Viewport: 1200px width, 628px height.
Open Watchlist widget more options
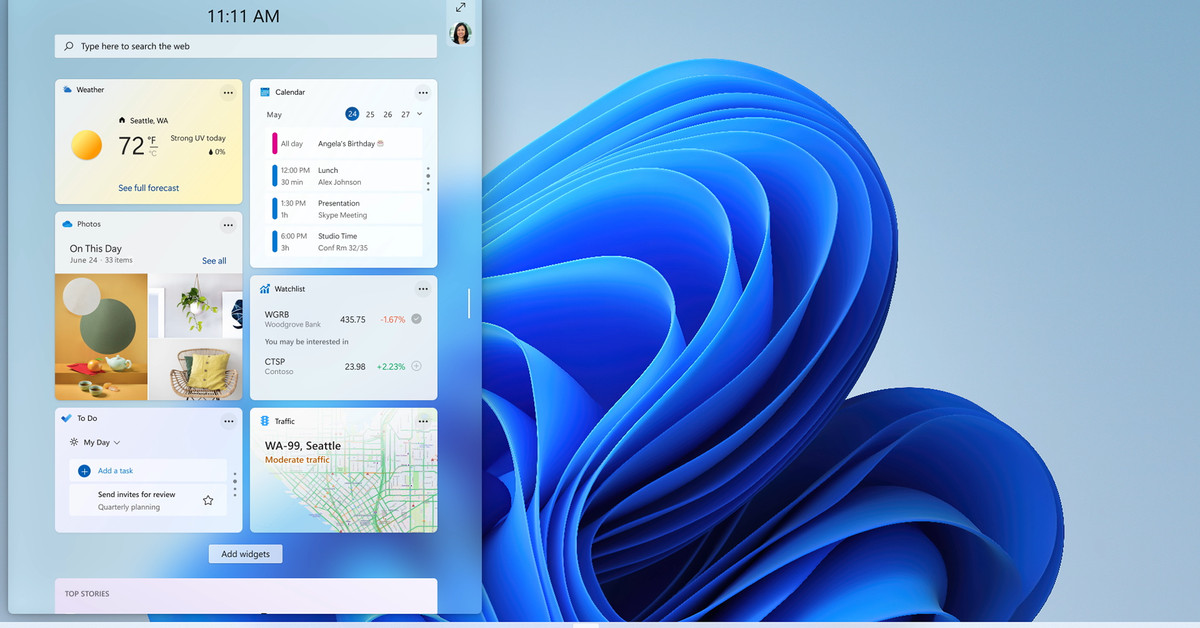coord(423,289)
